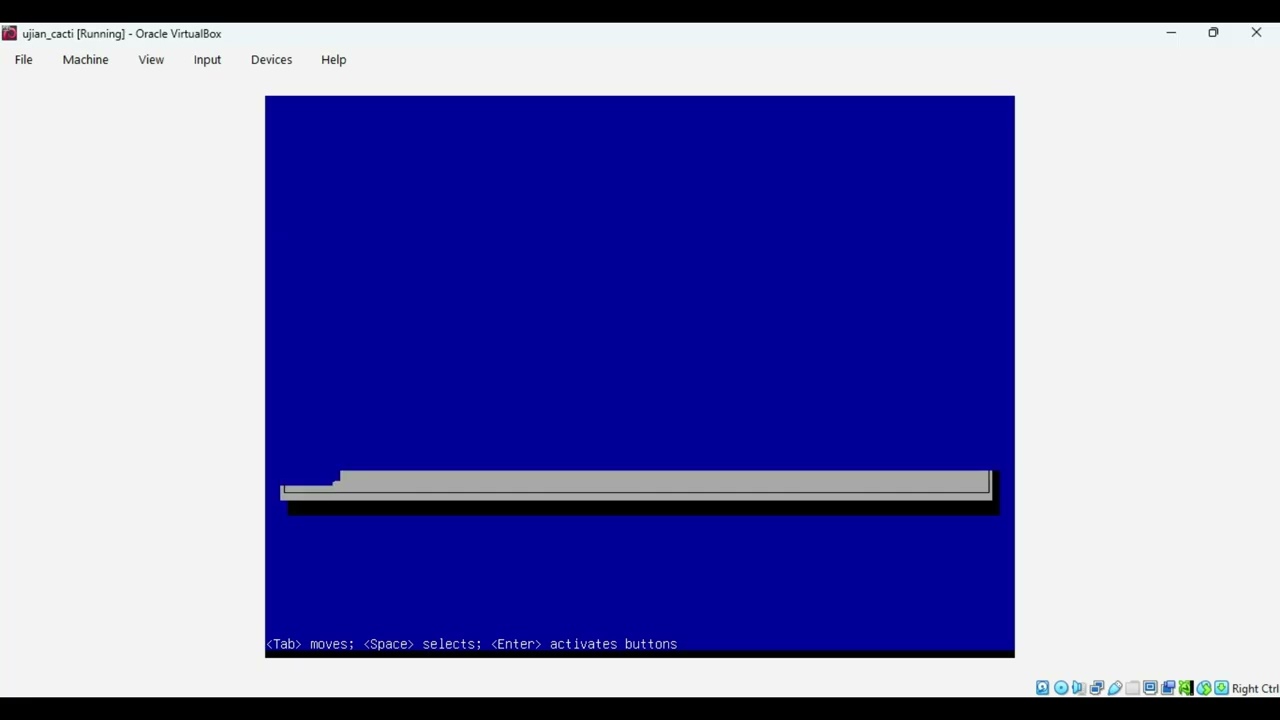
Task: Click the shared folders status icon
Action: tap(1132, 688)
